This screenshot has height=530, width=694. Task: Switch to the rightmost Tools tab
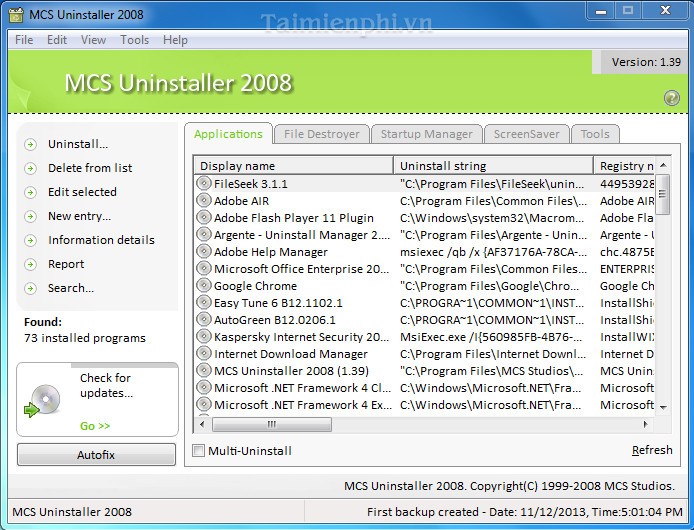[x=595, y=134]
